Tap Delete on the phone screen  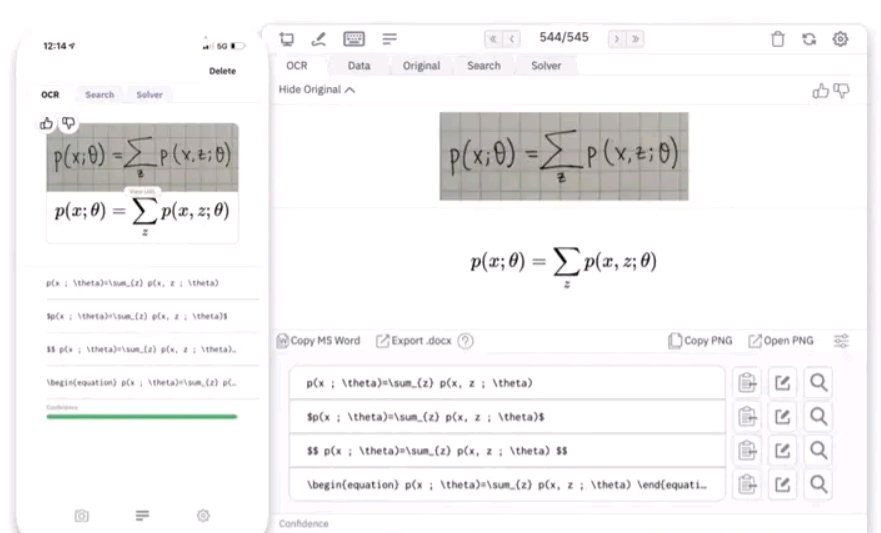click(x=222, y=71)
